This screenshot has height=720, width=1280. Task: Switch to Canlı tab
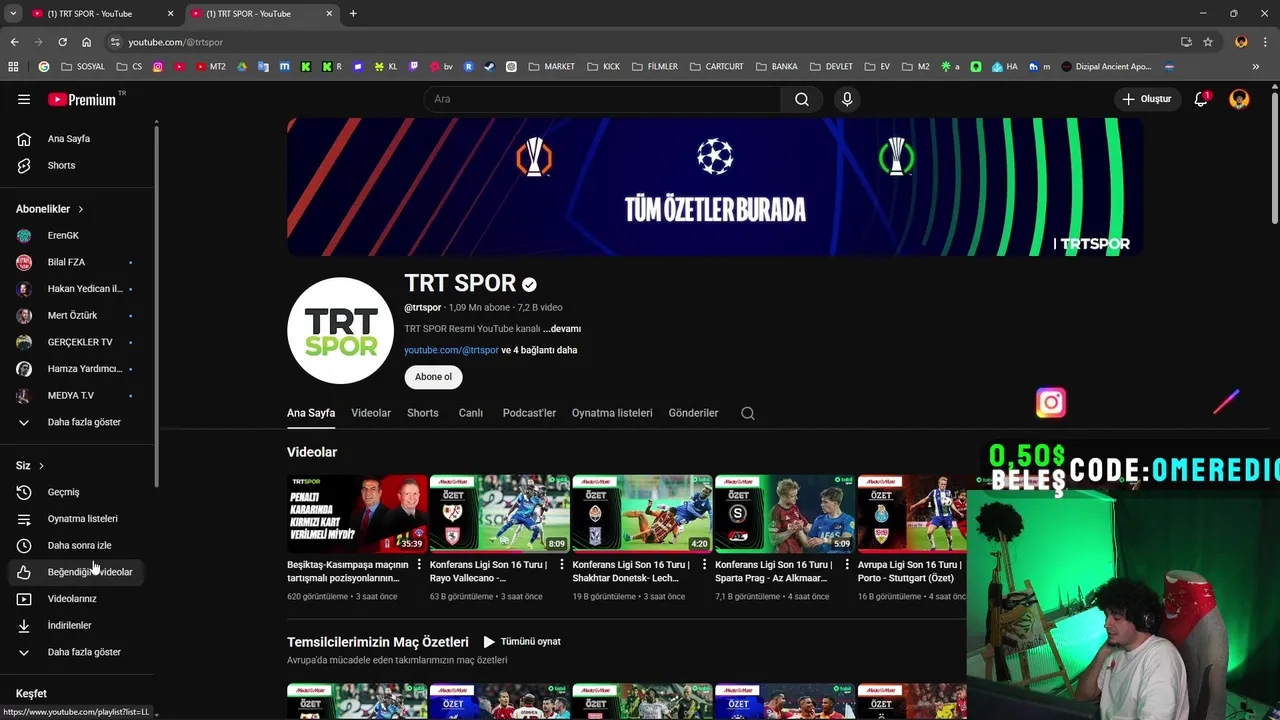point(471,413)
